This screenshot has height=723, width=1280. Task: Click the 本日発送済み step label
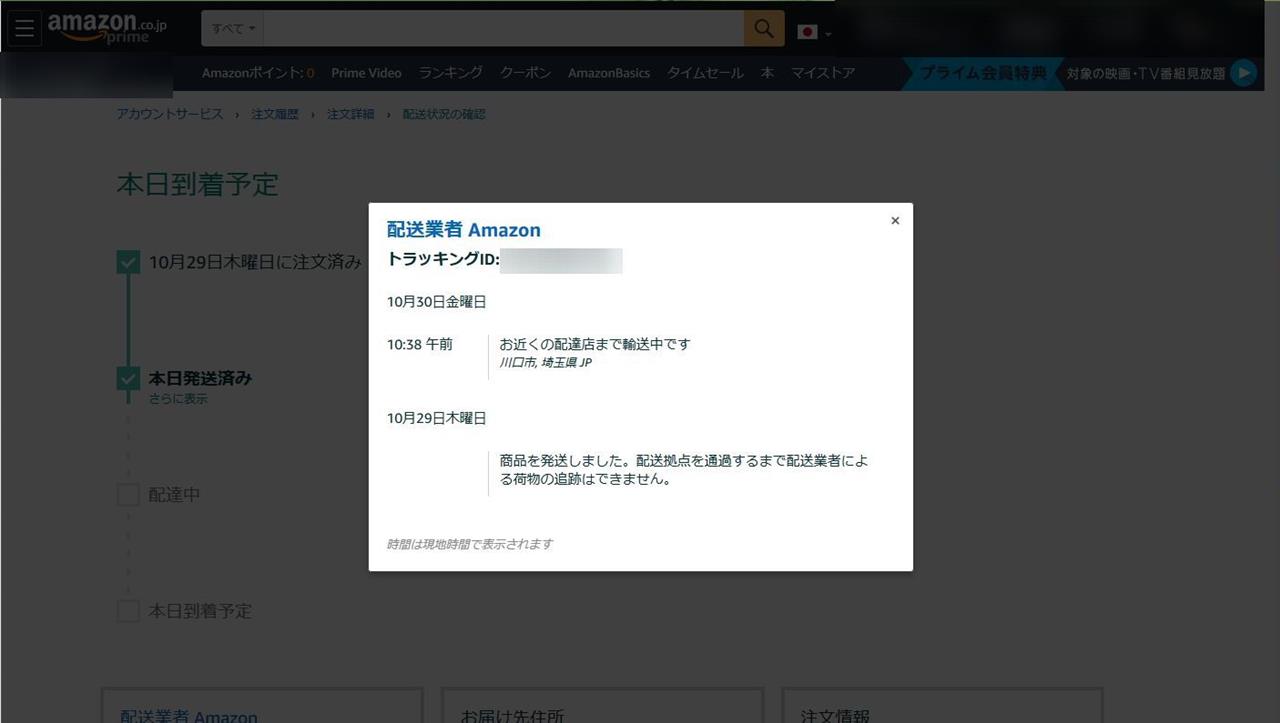pyautogui.click(x=200, y=379)
